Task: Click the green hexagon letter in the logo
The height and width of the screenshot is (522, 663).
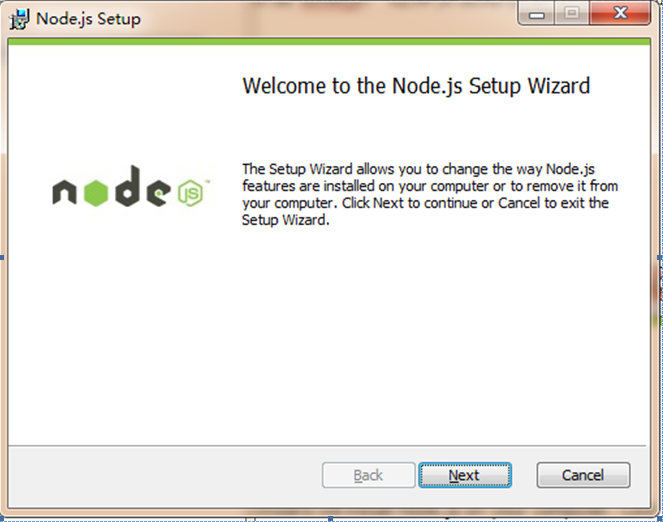Action: (x=96, y=193)
